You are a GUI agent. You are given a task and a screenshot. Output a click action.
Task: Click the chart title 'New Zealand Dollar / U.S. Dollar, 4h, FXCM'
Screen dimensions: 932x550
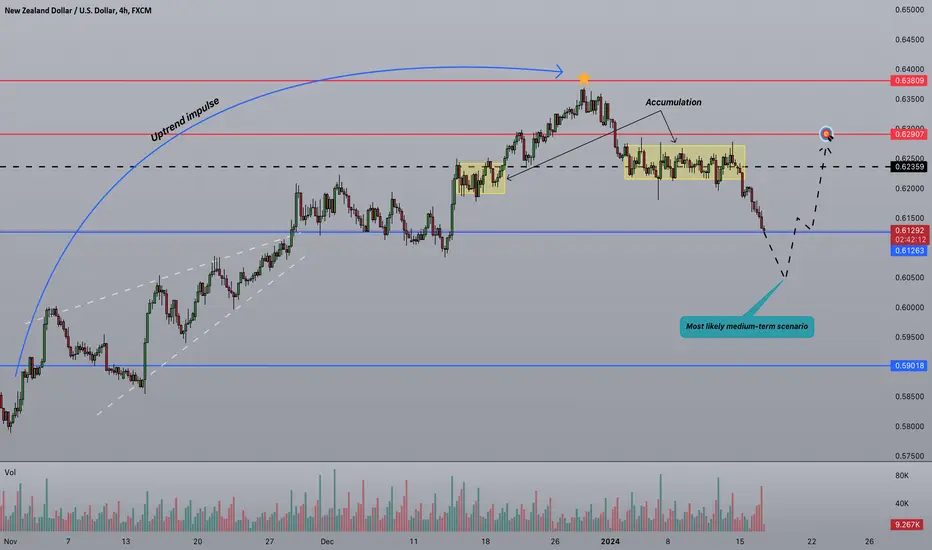[78, 11]
